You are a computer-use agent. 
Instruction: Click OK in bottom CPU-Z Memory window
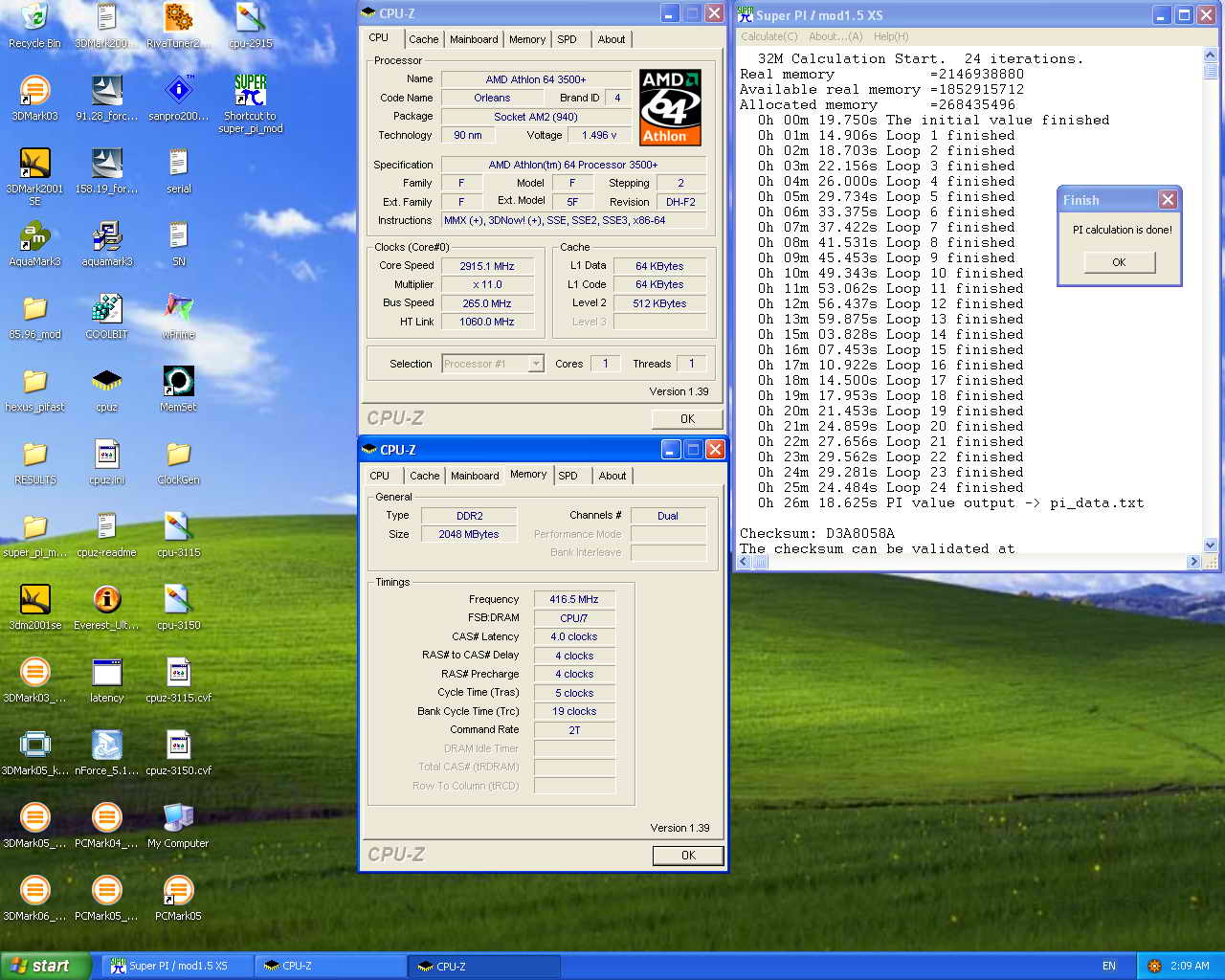click(x=688, y=856)
